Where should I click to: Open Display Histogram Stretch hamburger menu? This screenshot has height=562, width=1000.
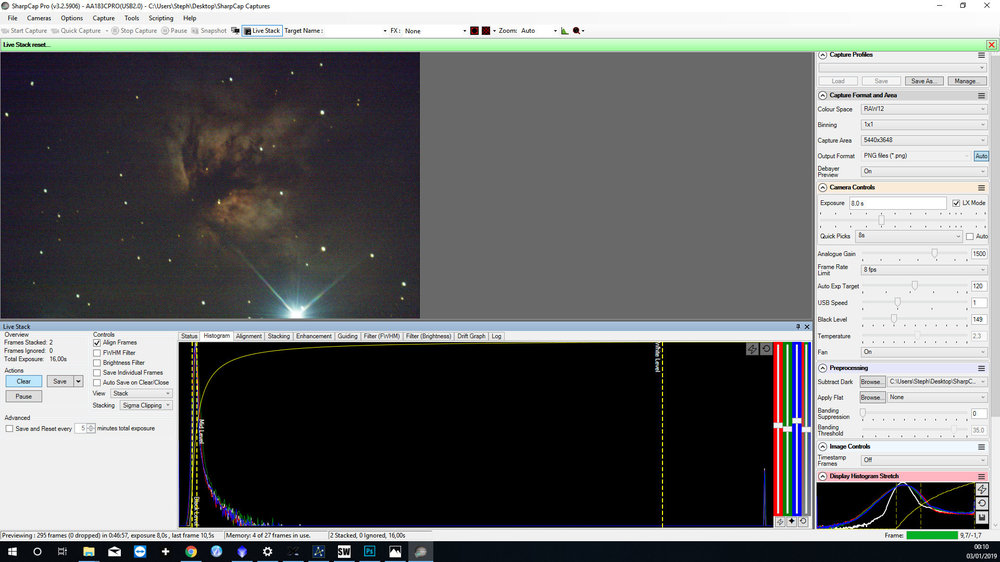click(982, 477)
